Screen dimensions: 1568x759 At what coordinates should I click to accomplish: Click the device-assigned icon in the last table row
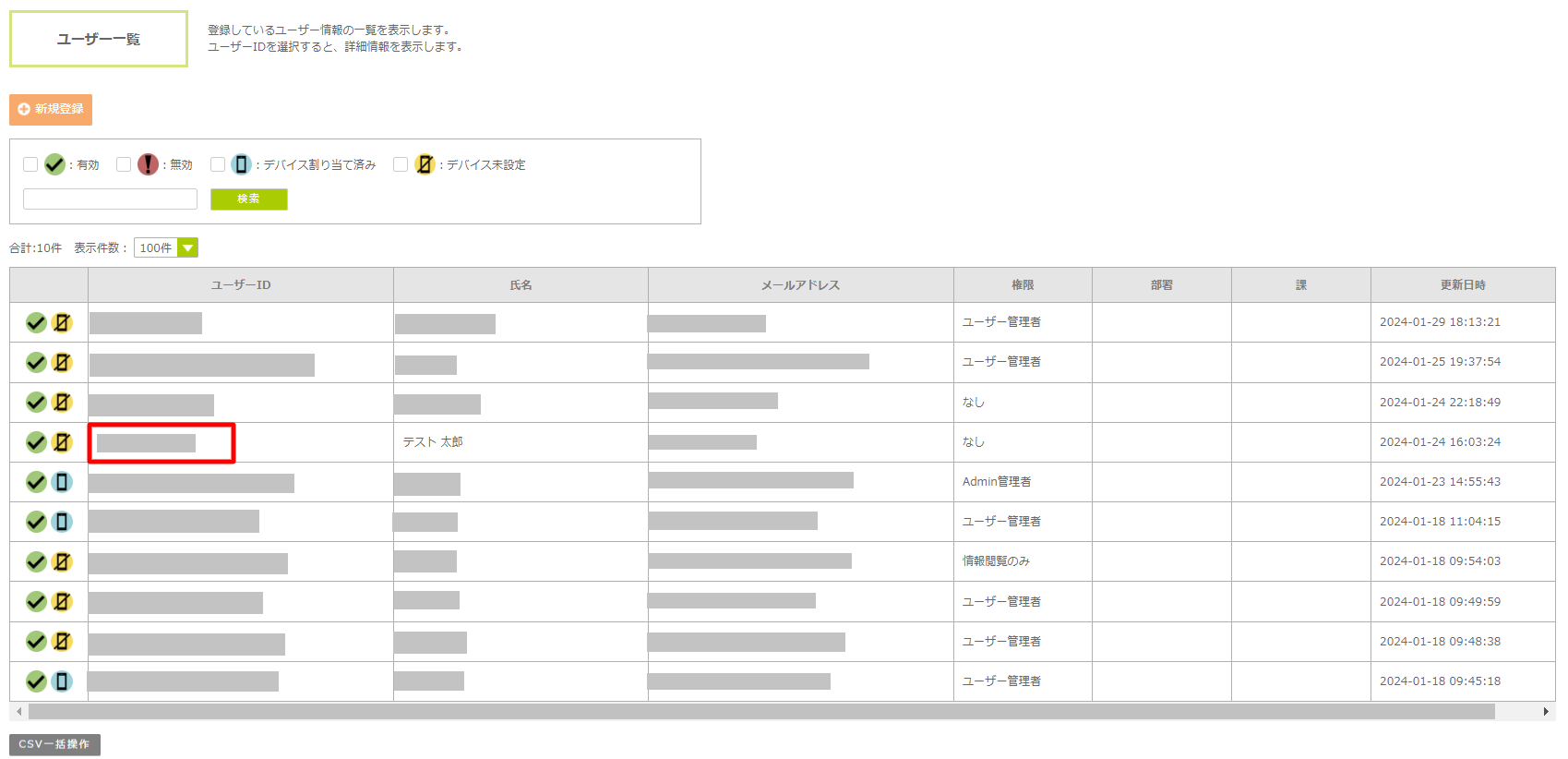[62, 681]
